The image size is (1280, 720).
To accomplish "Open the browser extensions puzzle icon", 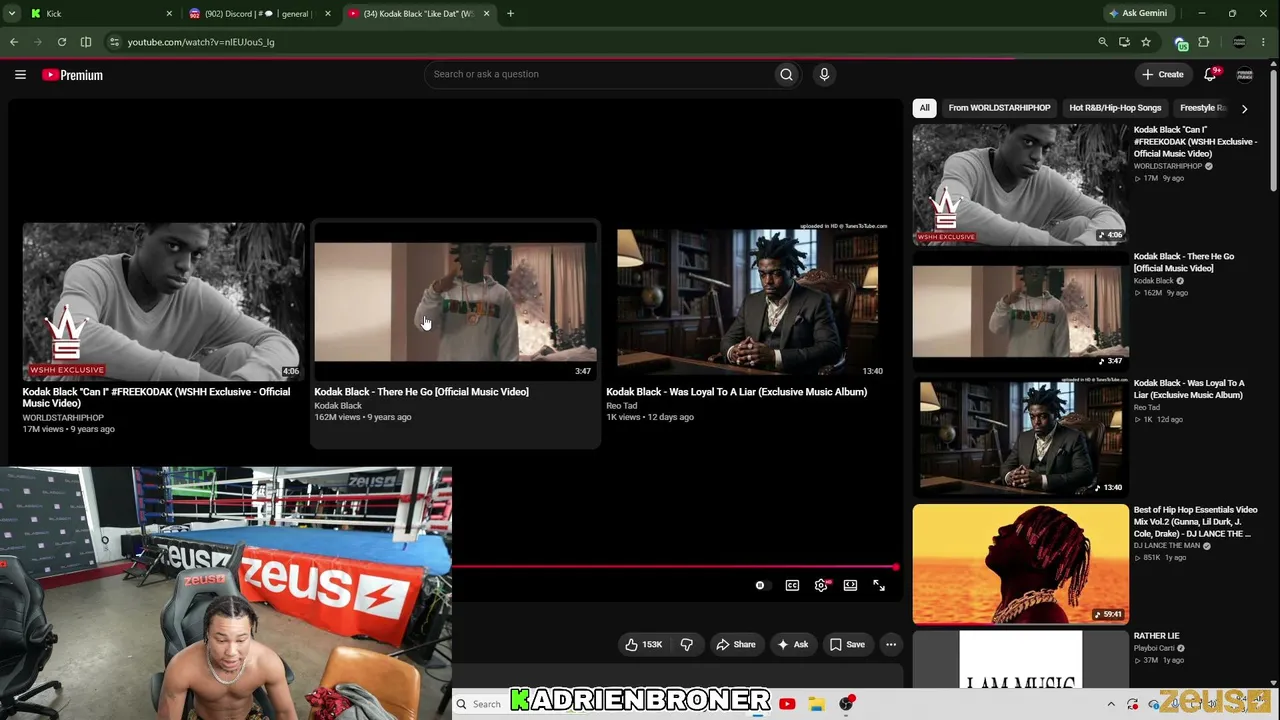I will click(x=1204, y=42).
